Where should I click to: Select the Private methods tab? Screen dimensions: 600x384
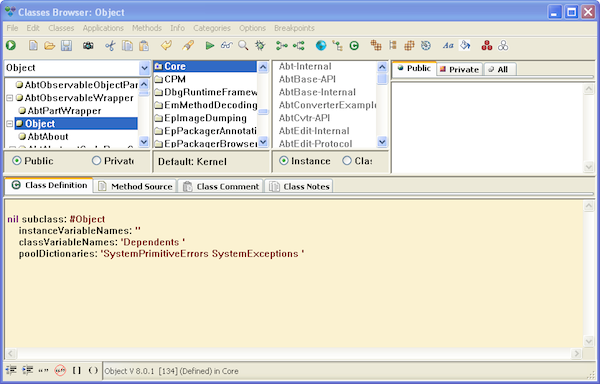click(459, 69)
